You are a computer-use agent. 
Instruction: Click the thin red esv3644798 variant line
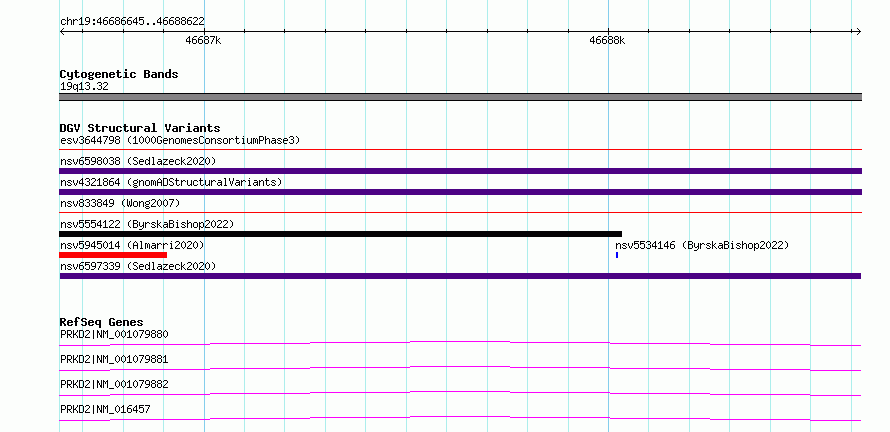[460, 150]
